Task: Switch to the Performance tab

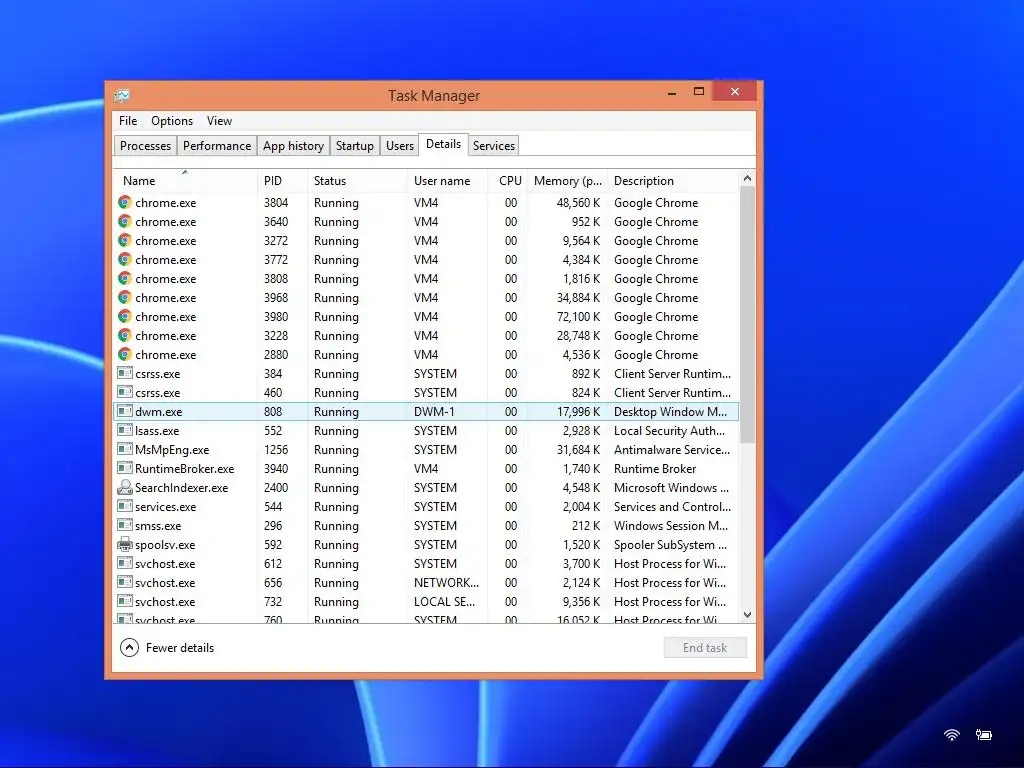Action: tap(217, 146)
